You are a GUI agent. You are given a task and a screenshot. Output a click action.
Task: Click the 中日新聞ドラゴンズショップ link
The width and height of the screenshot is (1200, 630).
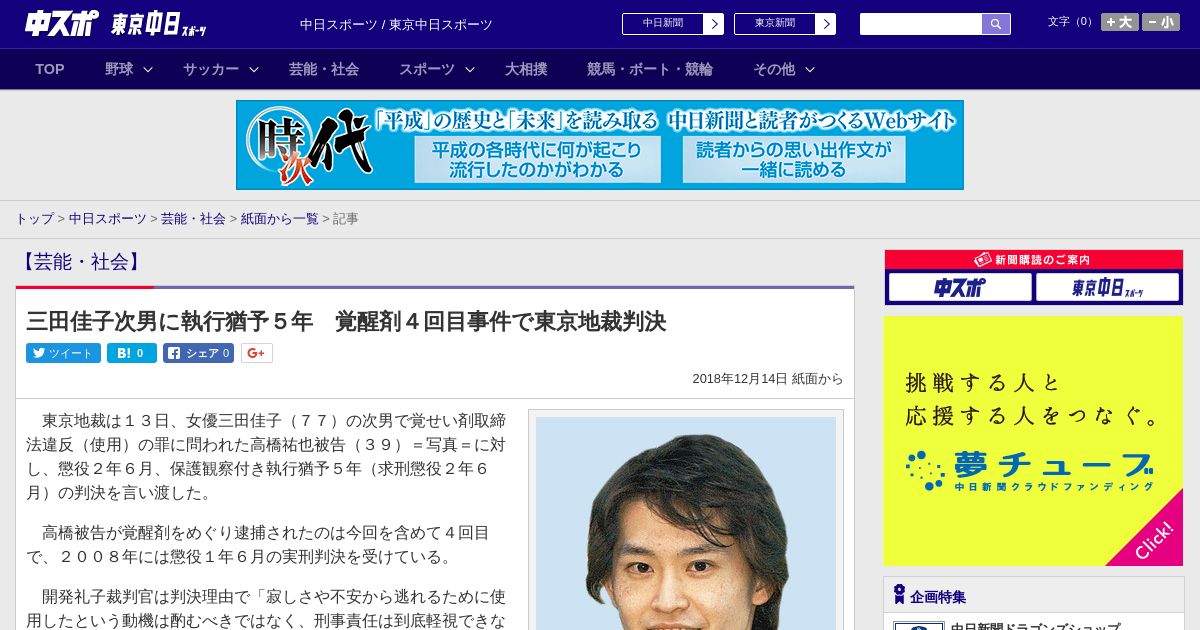coord(1034,626)
